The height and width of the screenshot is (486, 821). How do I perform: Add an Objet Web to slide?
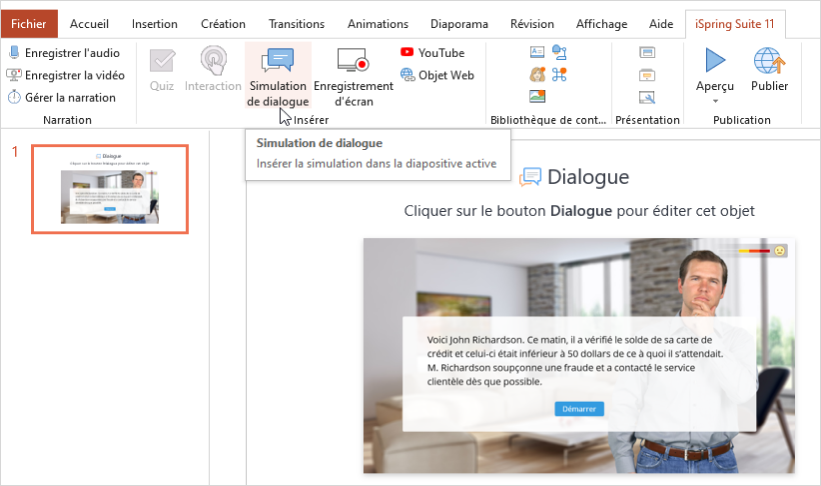pos(437,75)
